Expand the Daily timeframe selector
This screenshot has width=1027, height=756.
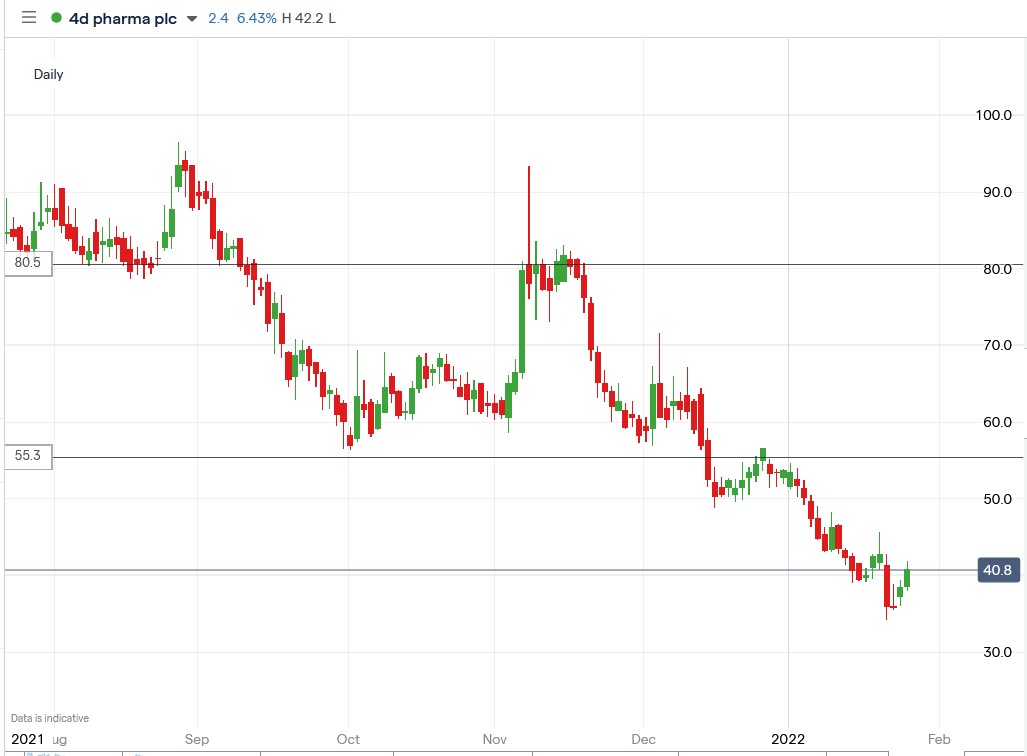click(x=49, y=74)
